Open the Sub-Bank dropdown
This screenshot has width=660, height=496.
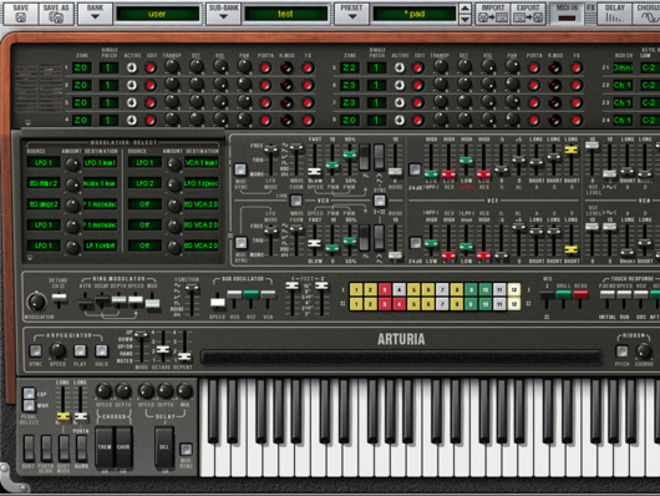pos(224,13)
